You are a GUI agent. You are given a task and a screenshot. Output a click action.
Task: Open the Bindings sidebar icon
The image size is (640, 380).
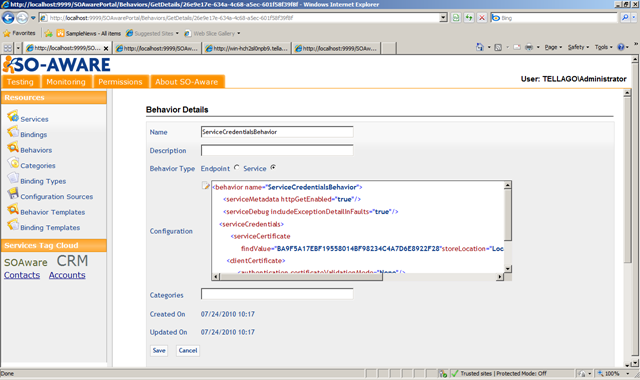[13, 132]
